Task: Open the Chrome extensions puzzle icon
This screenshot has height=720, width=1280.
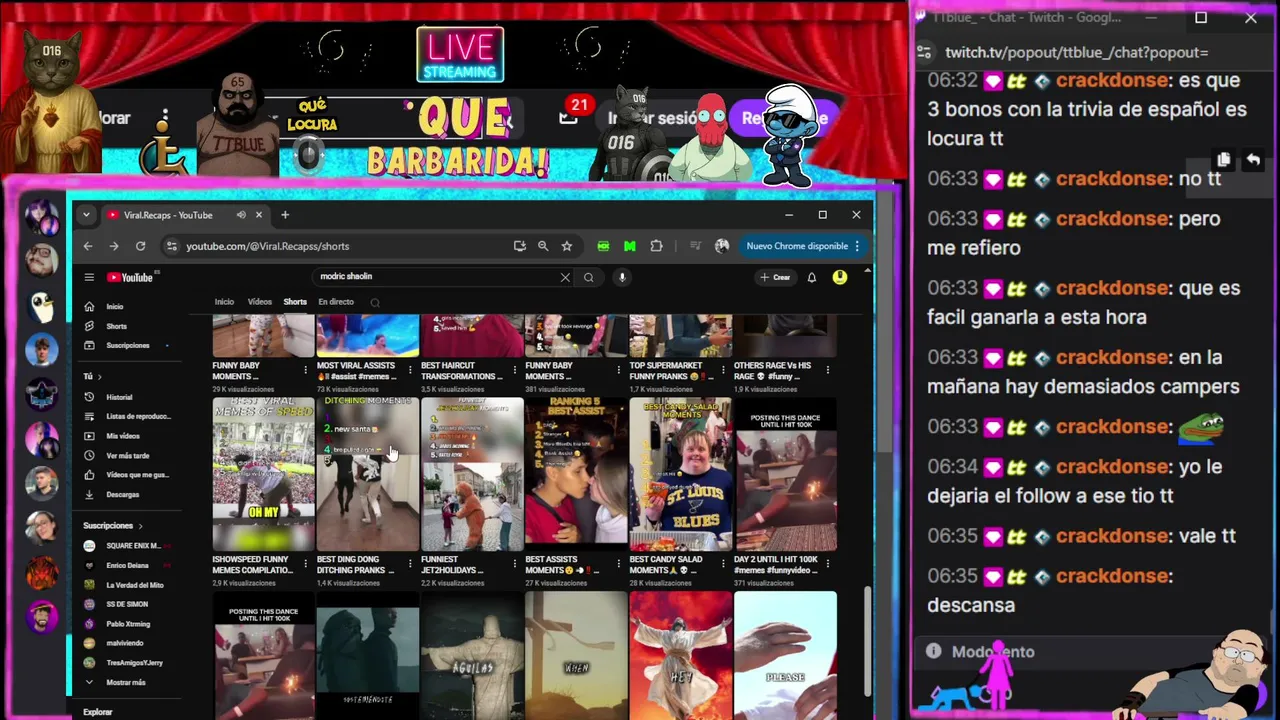Action: coord(657,246)
